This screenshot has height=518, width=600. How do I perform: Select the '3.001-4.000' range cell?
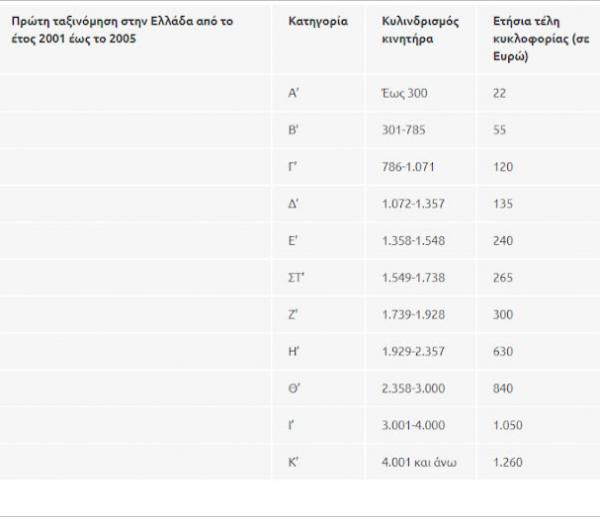[x=412, y=425]
